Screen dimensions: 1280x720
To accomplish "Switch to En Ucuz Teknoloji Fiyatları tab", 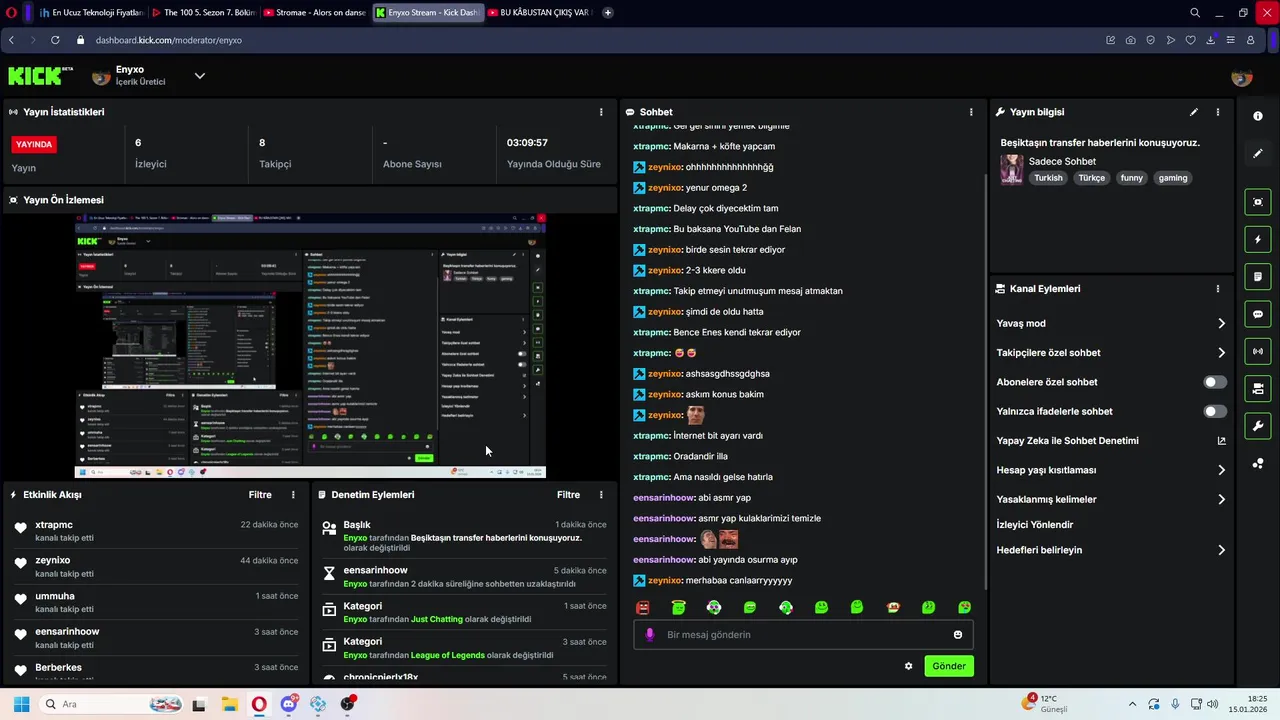I will pyautogui.click(x=91, y=13).
